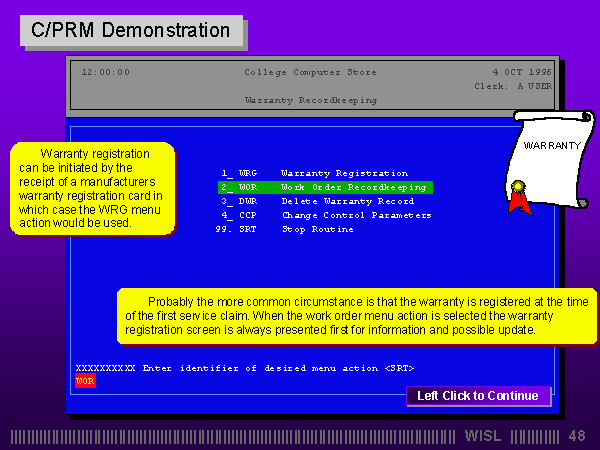Click the 4 OCT 1996 date

pos(522,72)
